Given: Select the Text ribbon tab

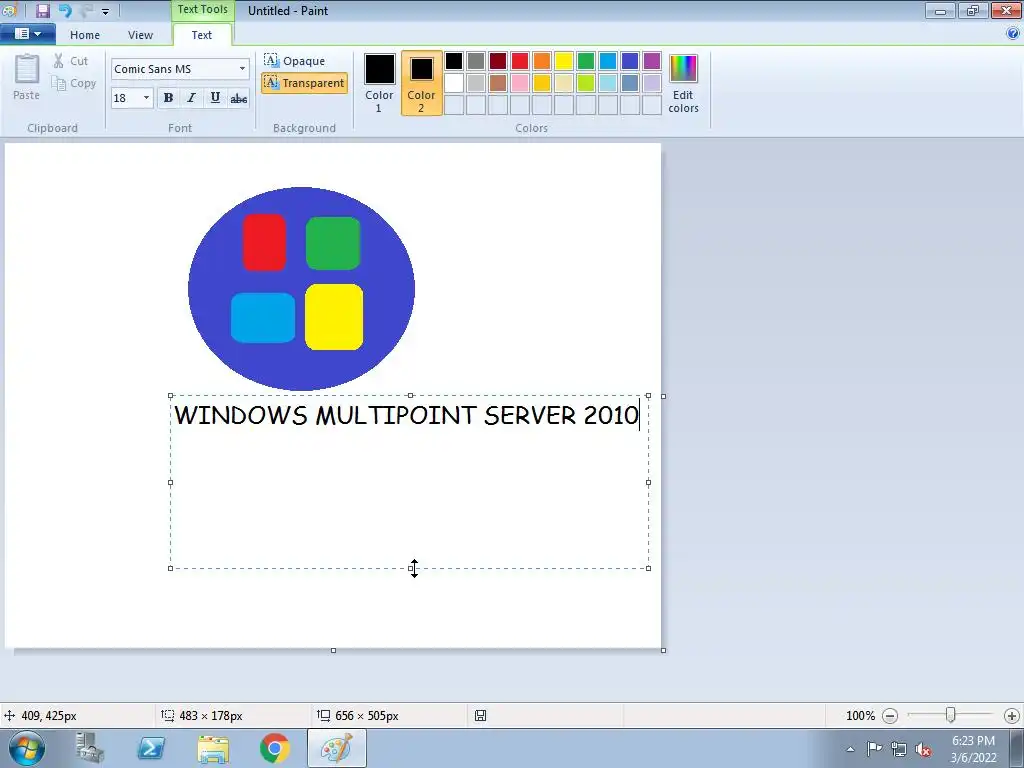Looking at the screenshot, I should (202, 35).
